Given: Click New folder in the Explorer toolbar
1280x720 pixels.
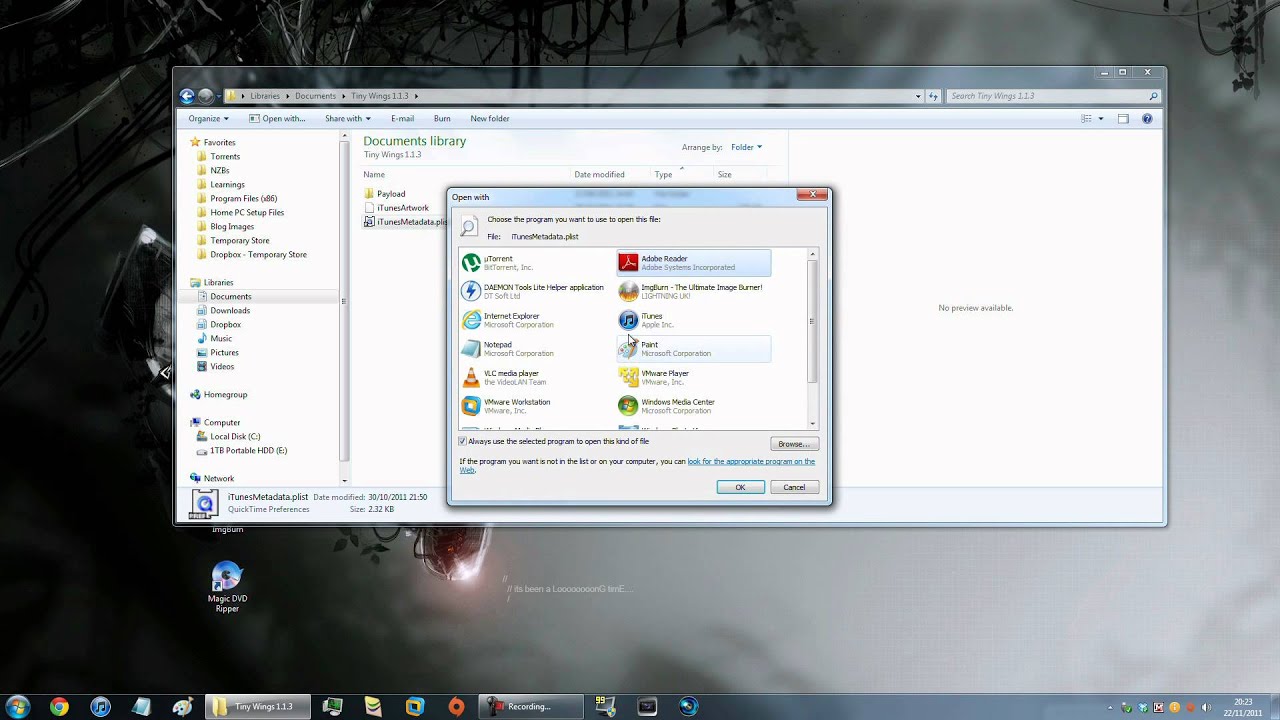Looking at the screenshot, I should coord(490,118).
